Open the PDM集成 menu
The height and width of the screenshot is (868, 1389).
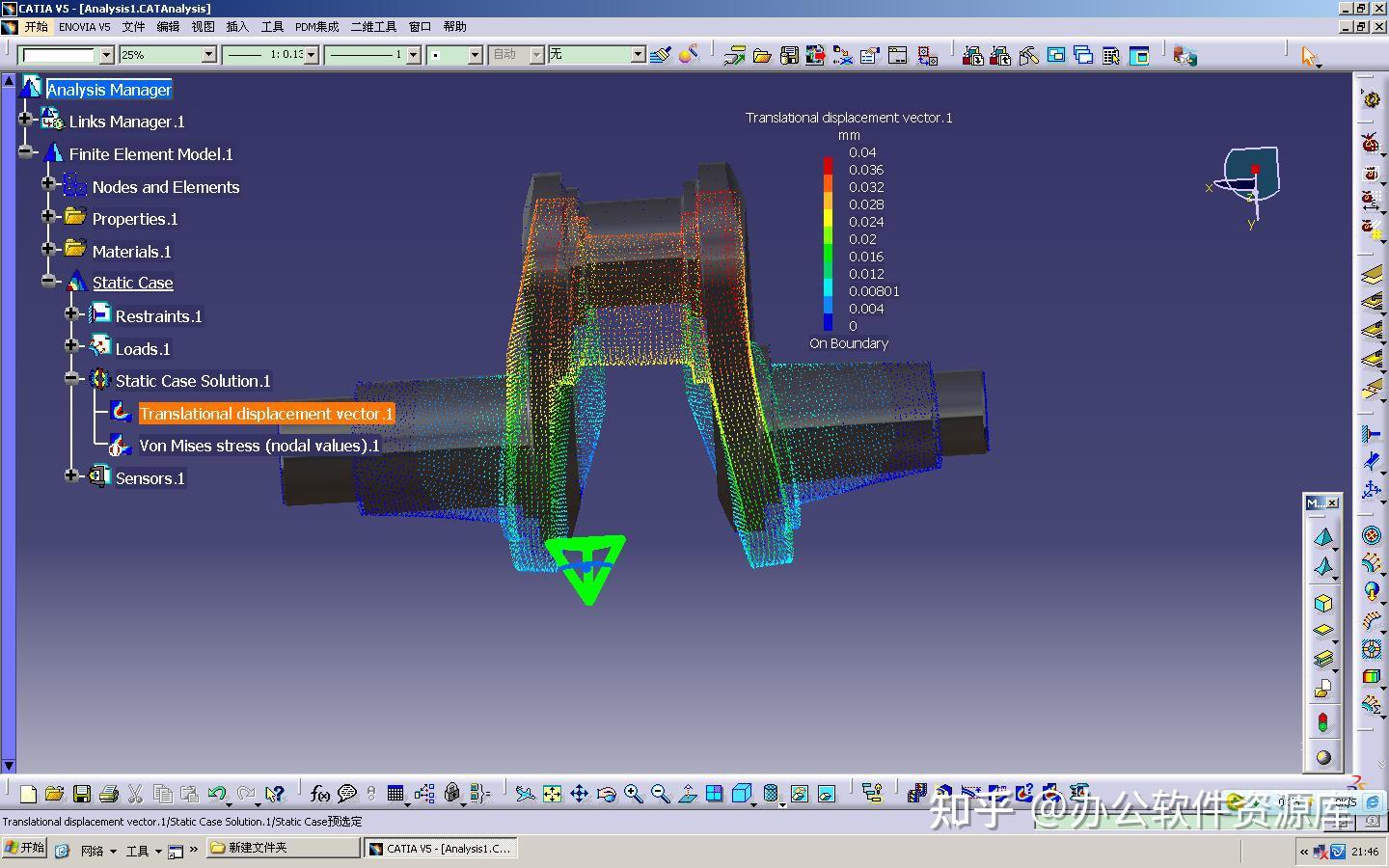click(316, 27)
